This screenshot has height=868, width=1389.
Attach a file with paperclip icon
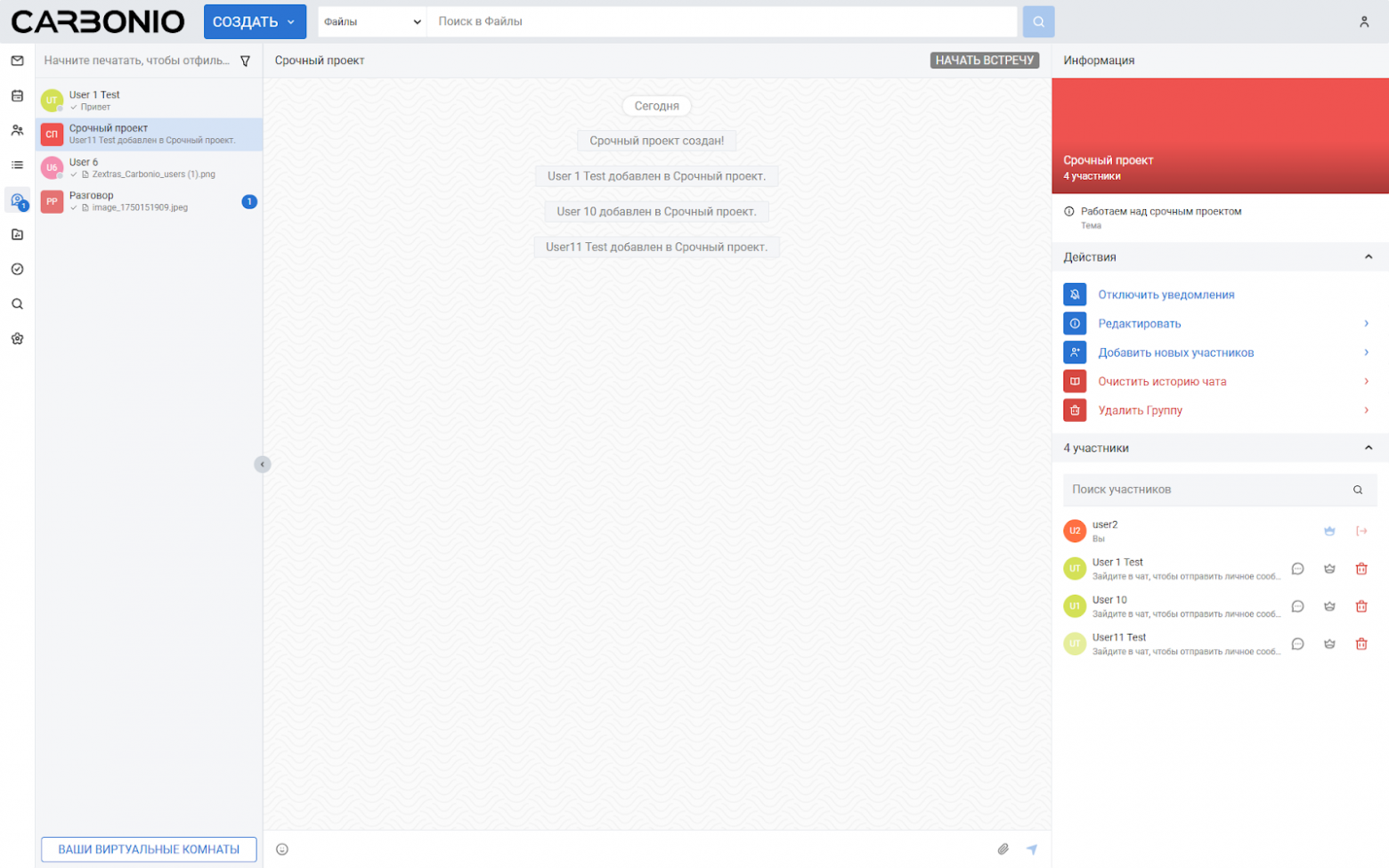click(x=1003, y=849)
